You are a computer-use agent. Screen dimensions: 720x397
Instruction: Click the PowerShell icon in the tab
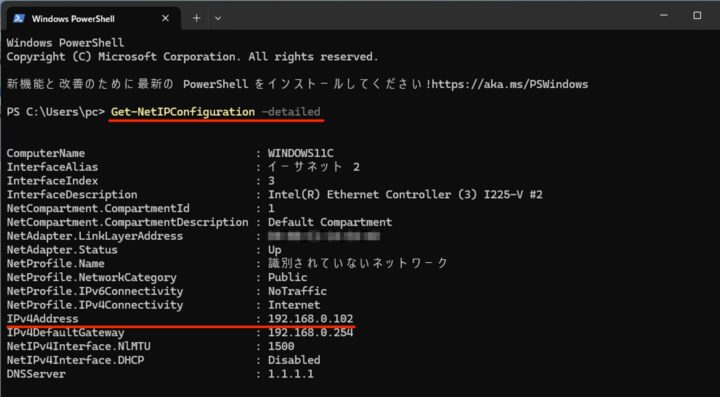[19, 18]
